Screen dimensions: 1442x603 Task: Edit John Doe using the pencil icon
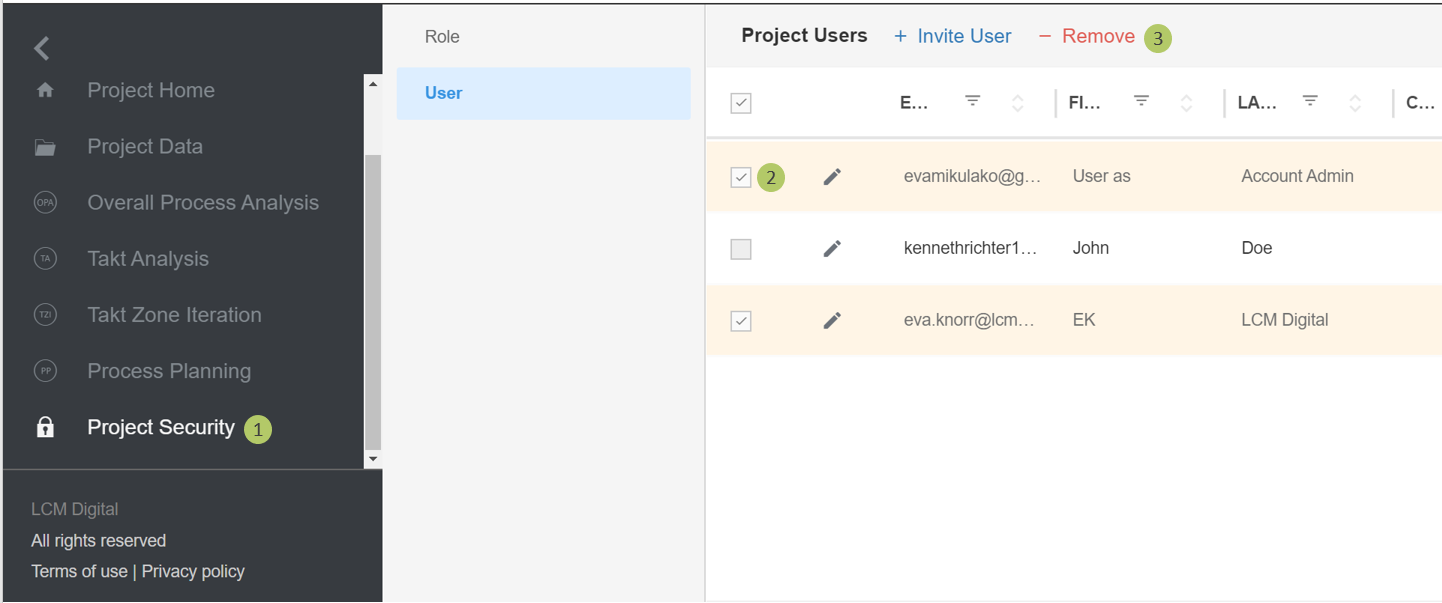(832, 249)
